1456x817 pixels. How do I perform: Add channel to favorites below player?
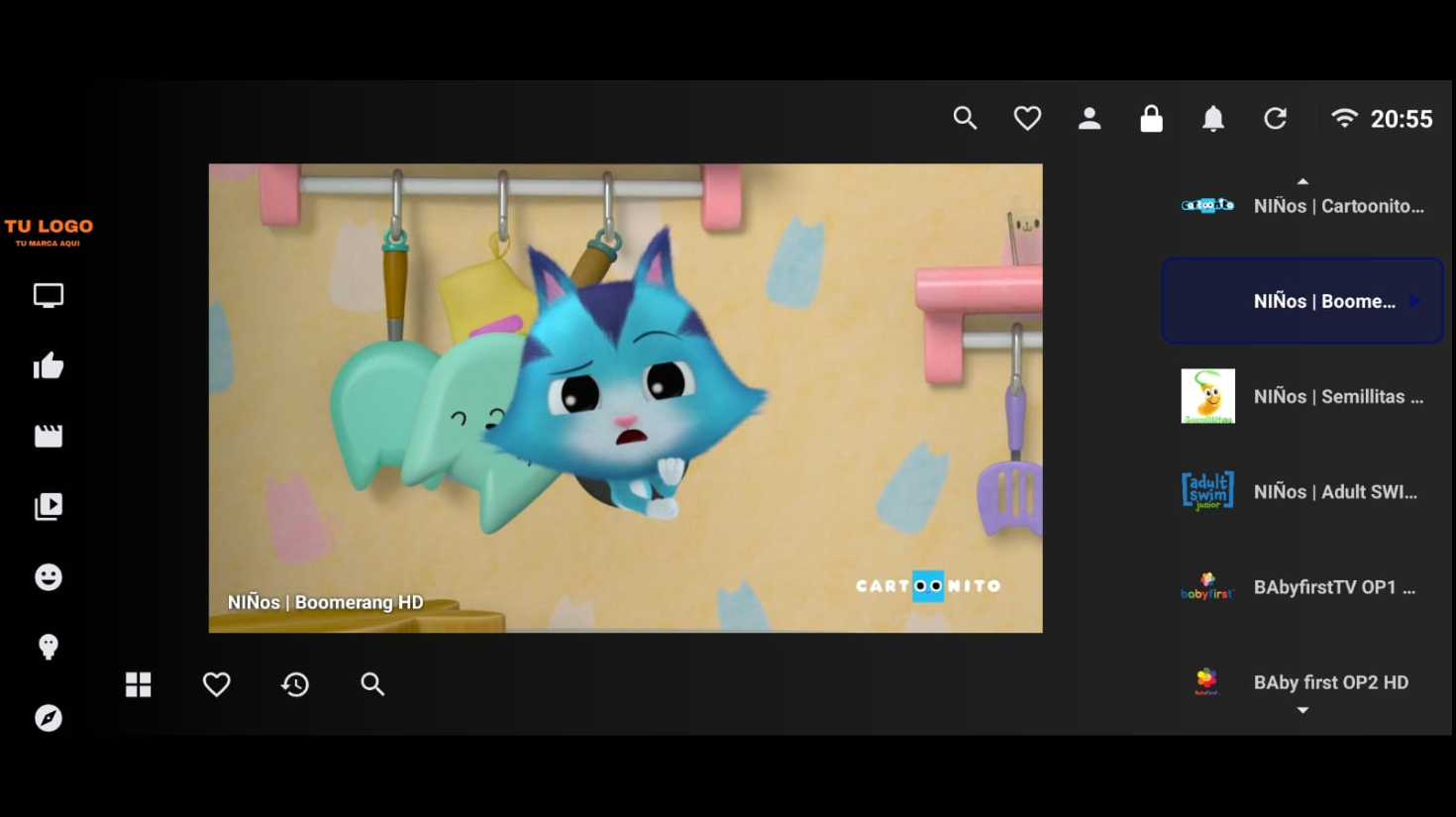point(217,684)
